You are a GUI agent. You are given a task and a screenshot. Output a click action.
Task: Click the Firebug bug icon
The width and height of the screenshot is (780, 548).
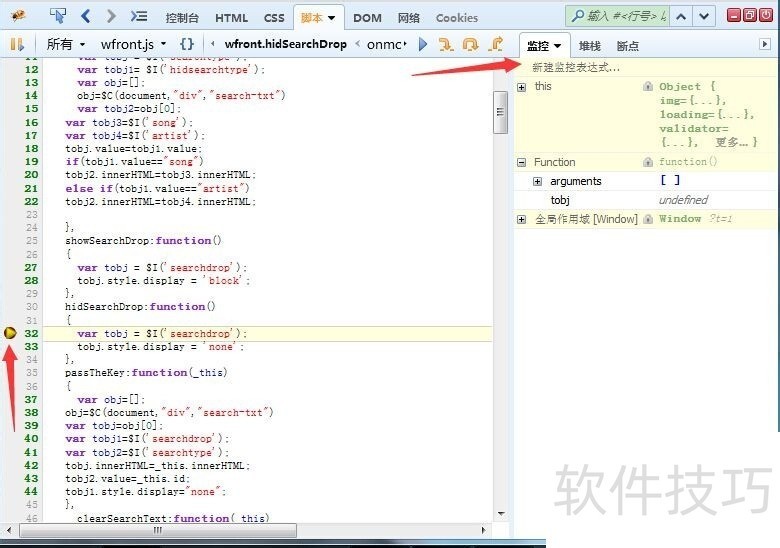(17, 16)
